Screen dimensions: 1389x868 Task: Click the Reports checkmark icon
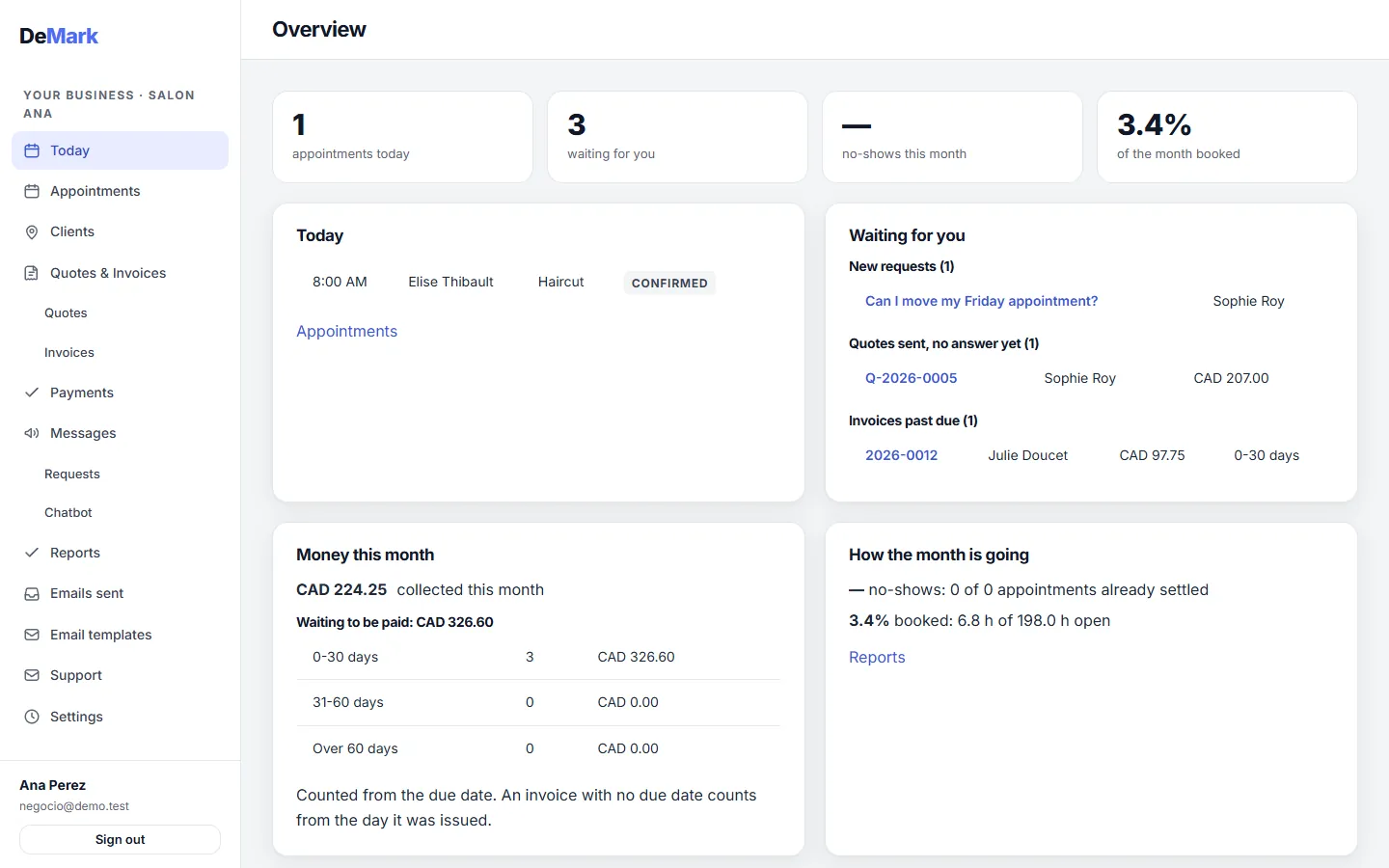click(32, 553)
